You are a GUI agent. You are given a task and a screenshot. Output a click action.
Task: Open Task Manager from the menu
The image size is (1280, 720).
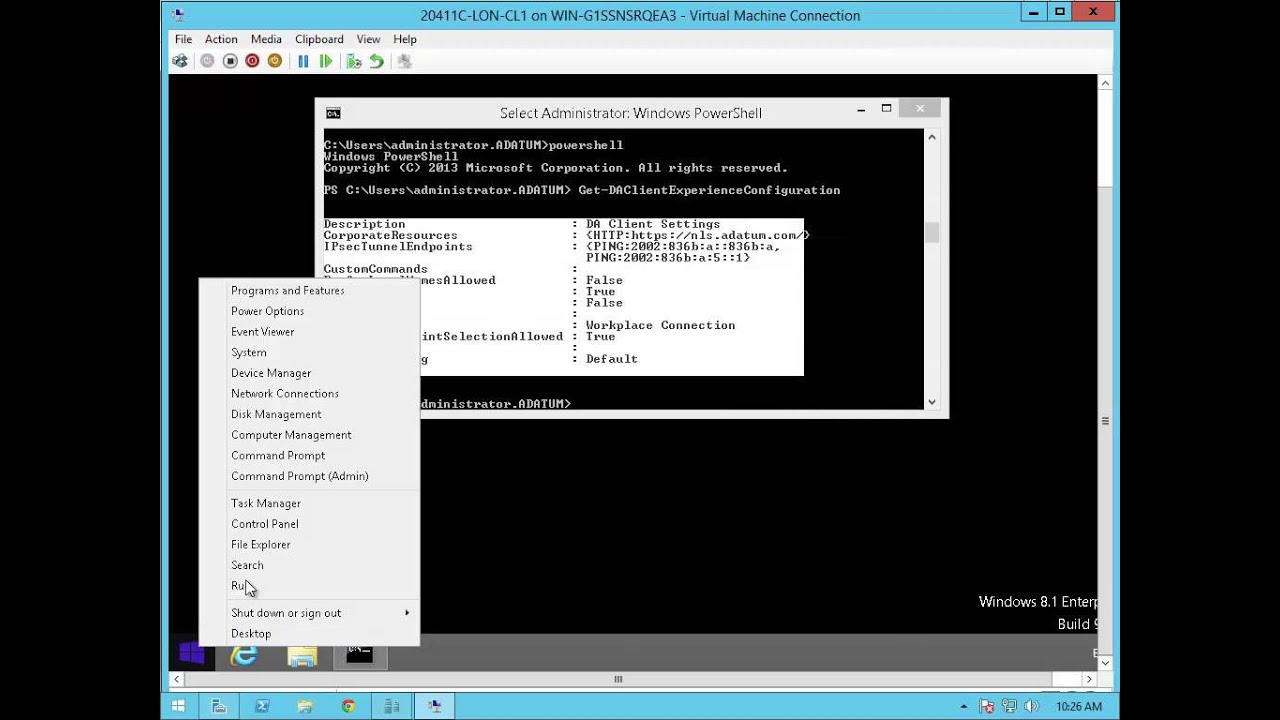[309, 503]
